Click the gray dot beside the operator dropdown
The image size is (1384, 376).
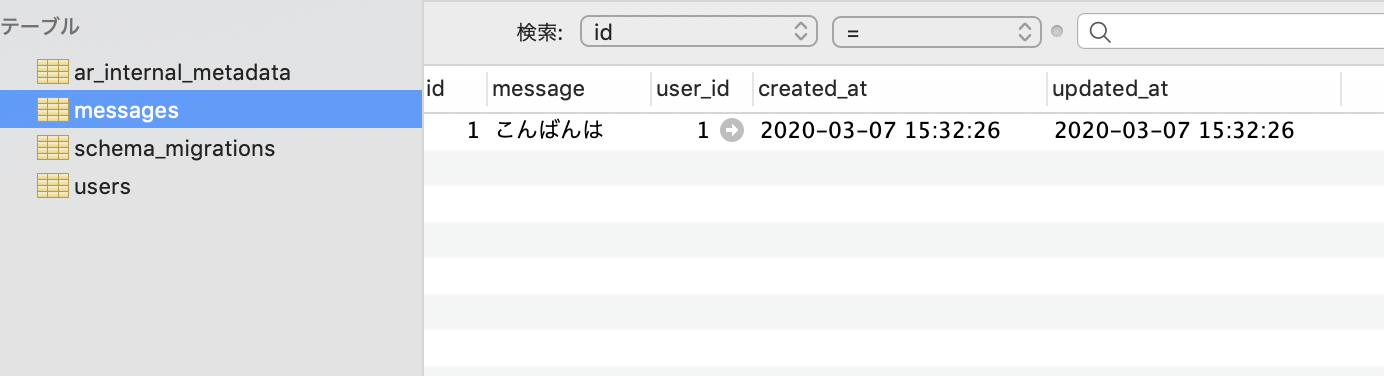click(x=1058, y=32)
